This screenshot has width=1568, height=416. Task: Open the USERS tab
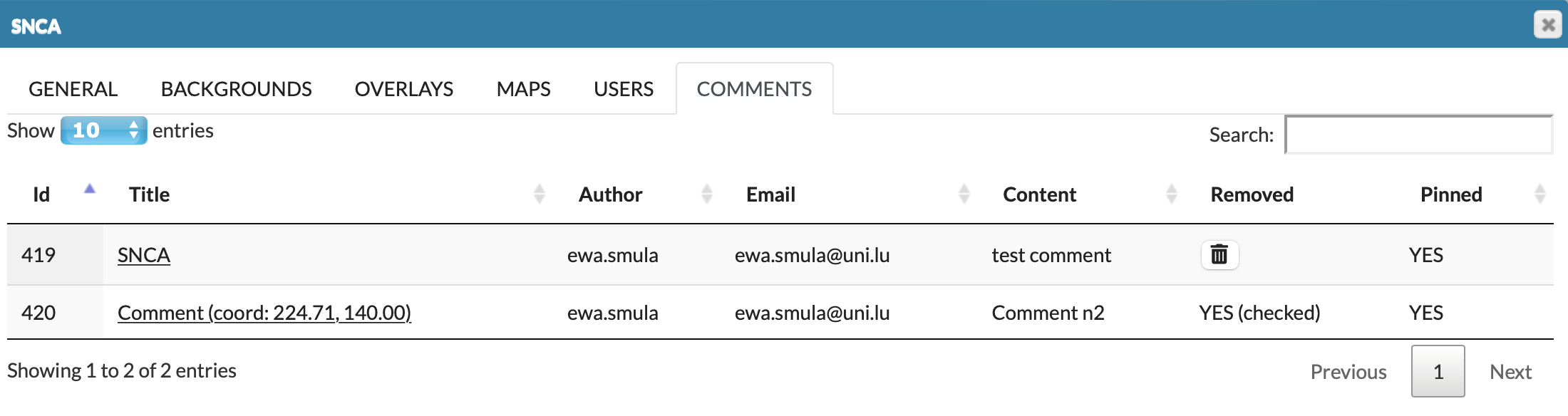click(624, 89)
